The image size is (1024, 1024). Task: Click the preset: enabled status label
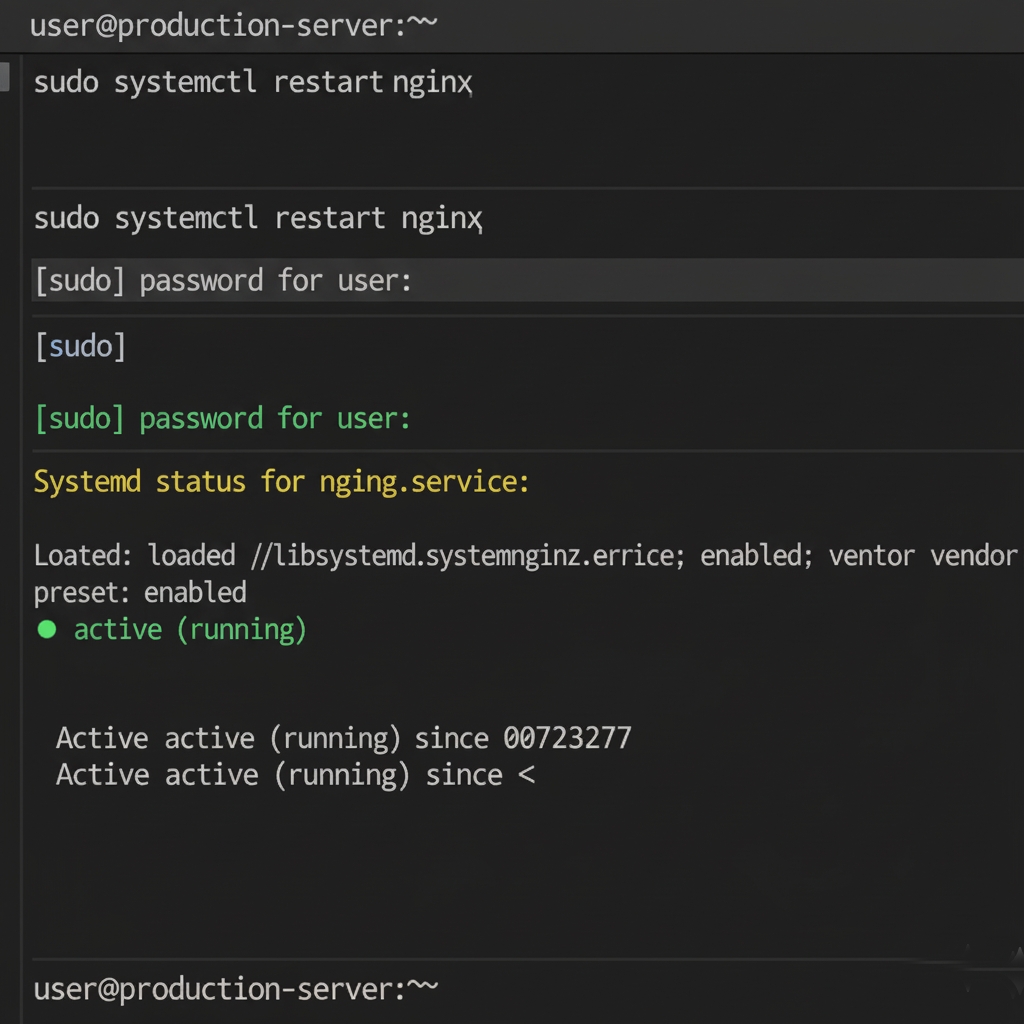coord(139,592)
